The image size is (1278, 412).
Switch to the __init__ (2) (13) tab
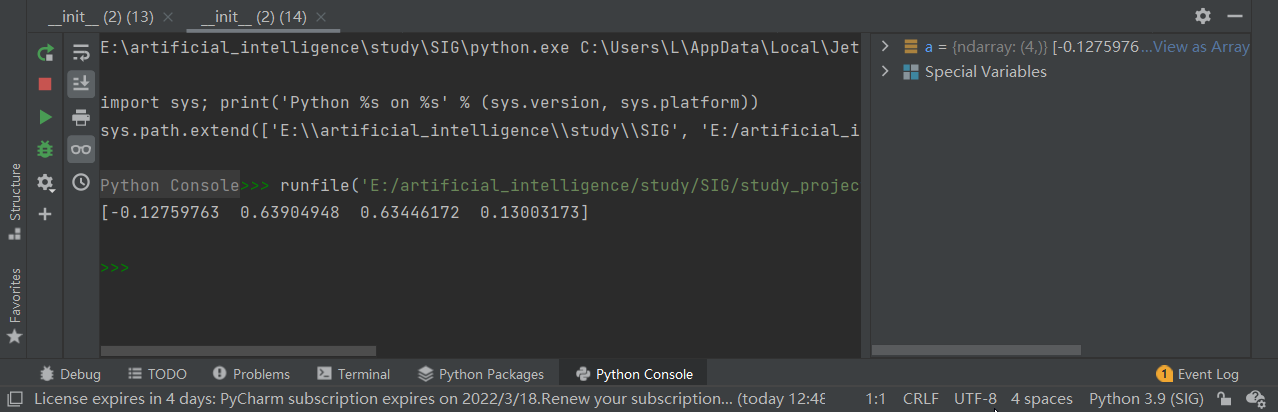(x=102, y=17)
